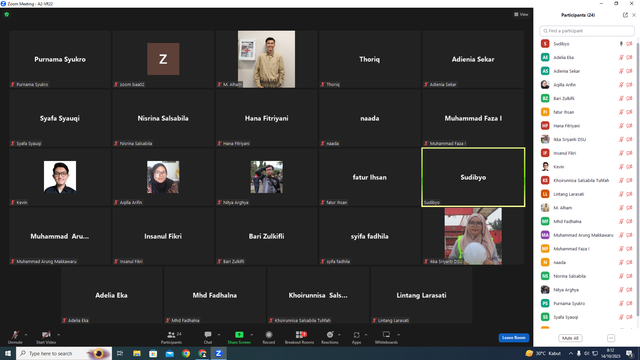Click the weather widget in the taskbar
The width and height of the screenshot is (640, 360).
(x=544, y=353)
